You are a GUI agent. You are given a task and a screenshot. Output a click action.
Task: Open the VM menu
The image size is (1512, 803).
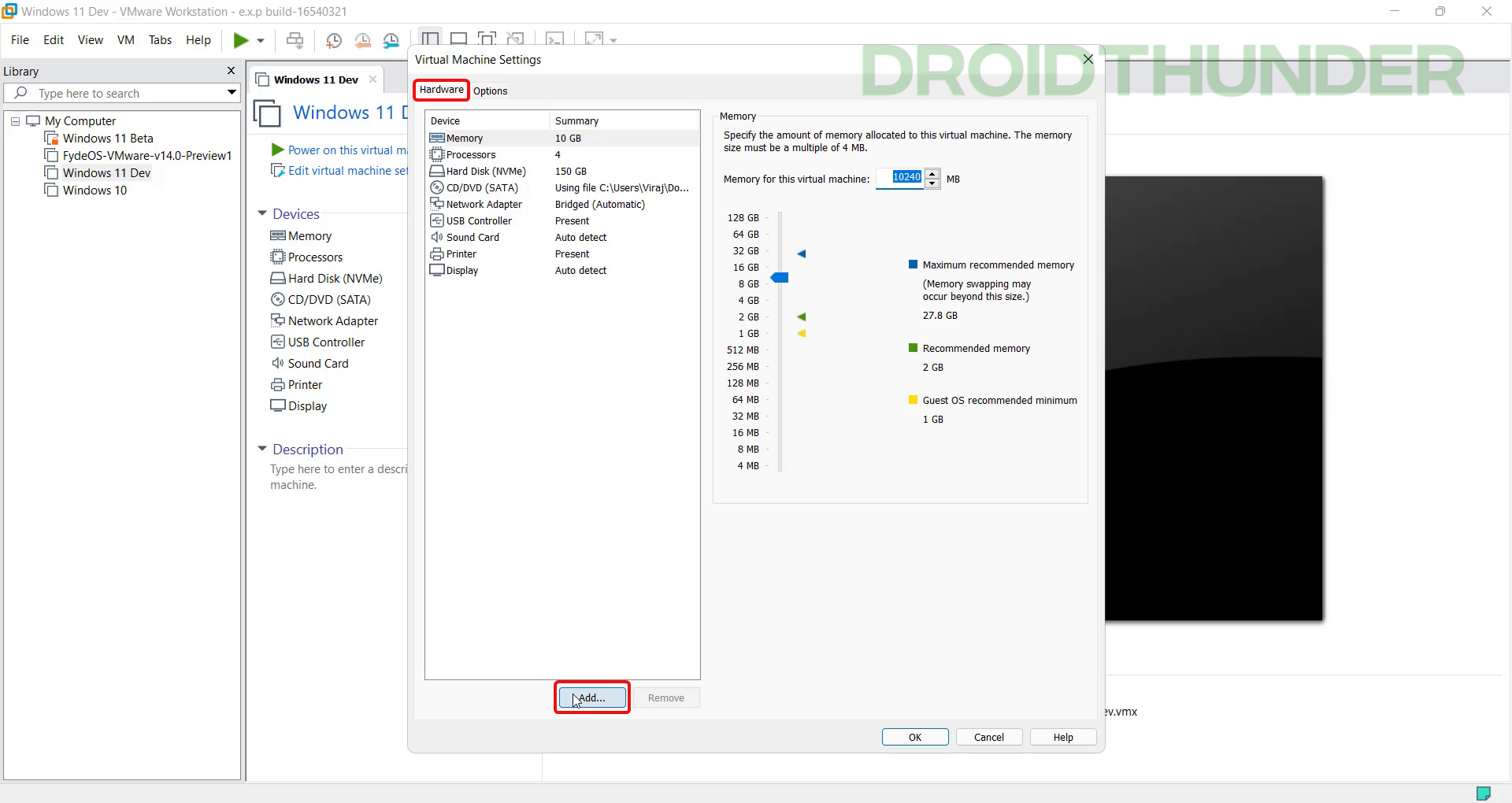click(126, 40)
